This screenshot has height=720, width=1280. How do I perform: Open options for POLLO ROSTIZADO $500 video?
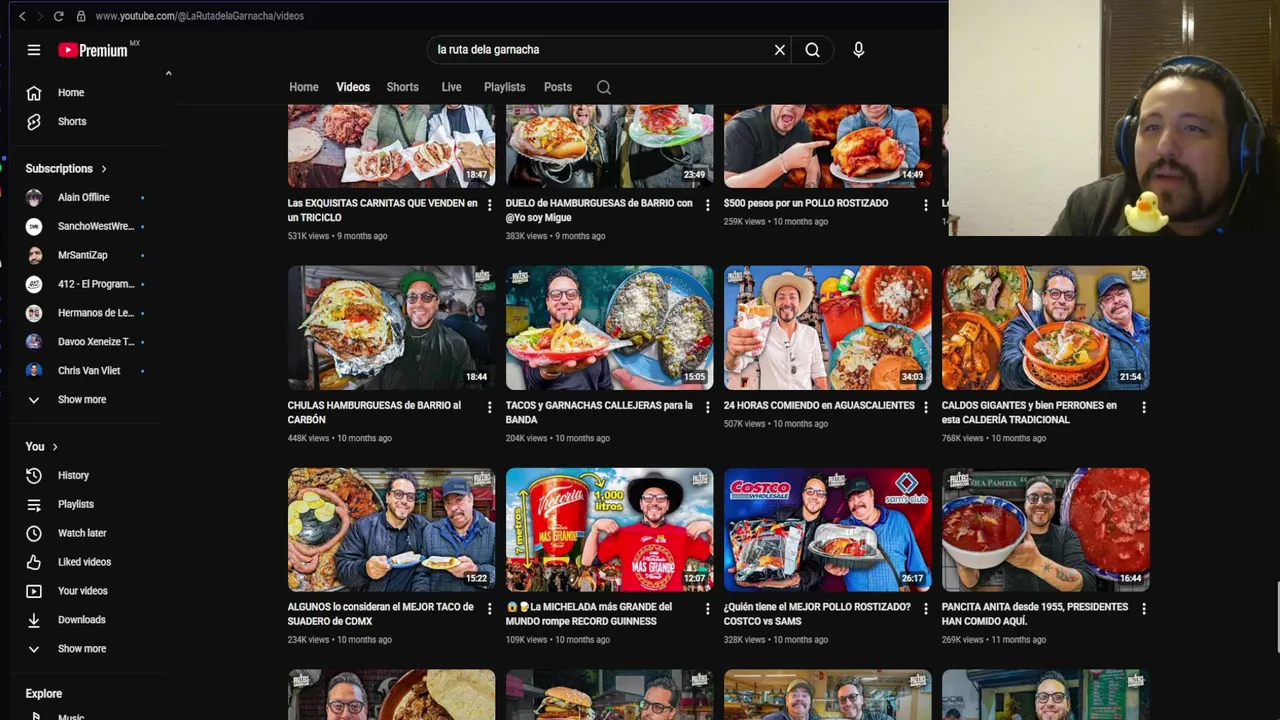coord(925,205)
